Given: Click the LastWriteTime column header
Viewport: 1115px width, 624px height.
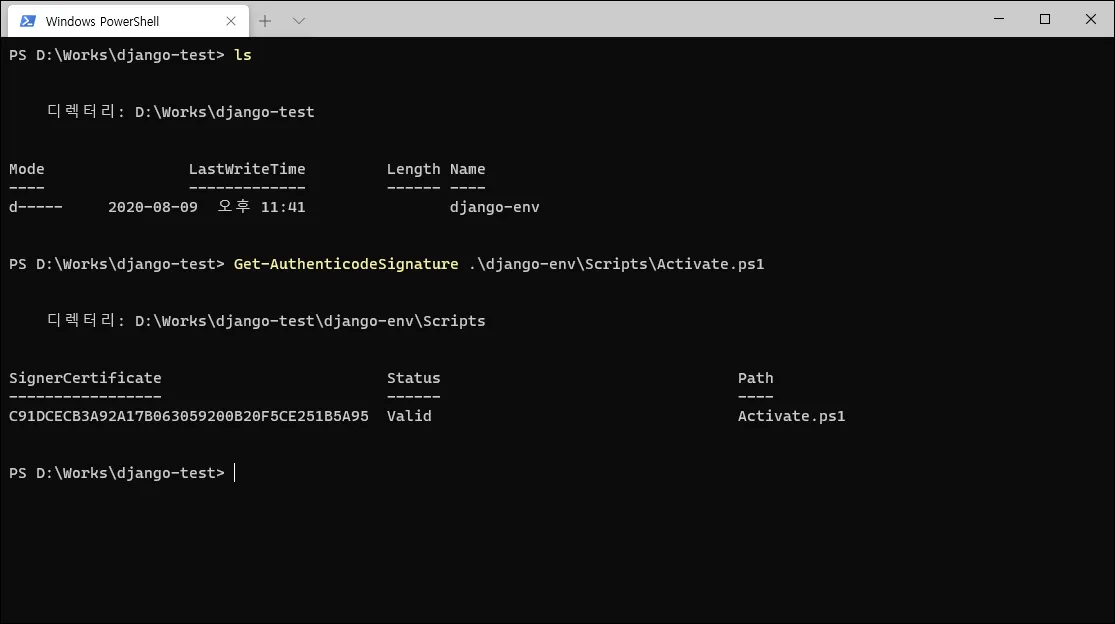Looking at the screenshot, I should click(247, 169).
